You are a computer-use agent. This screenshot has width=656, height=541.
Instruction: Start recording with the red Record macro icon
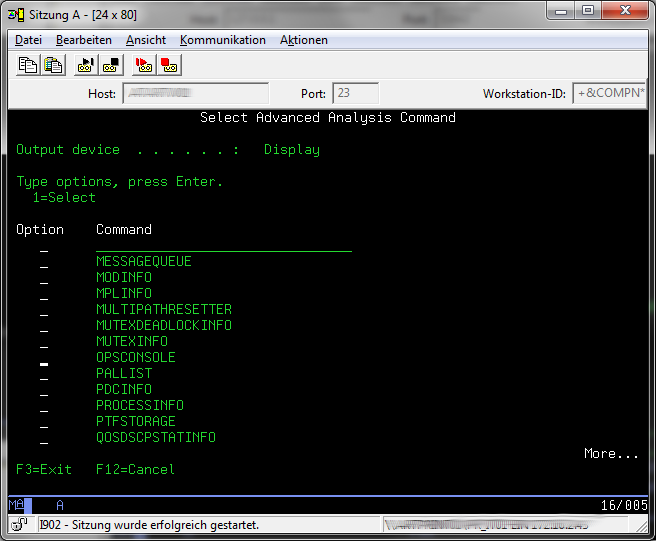click(143, 65)
